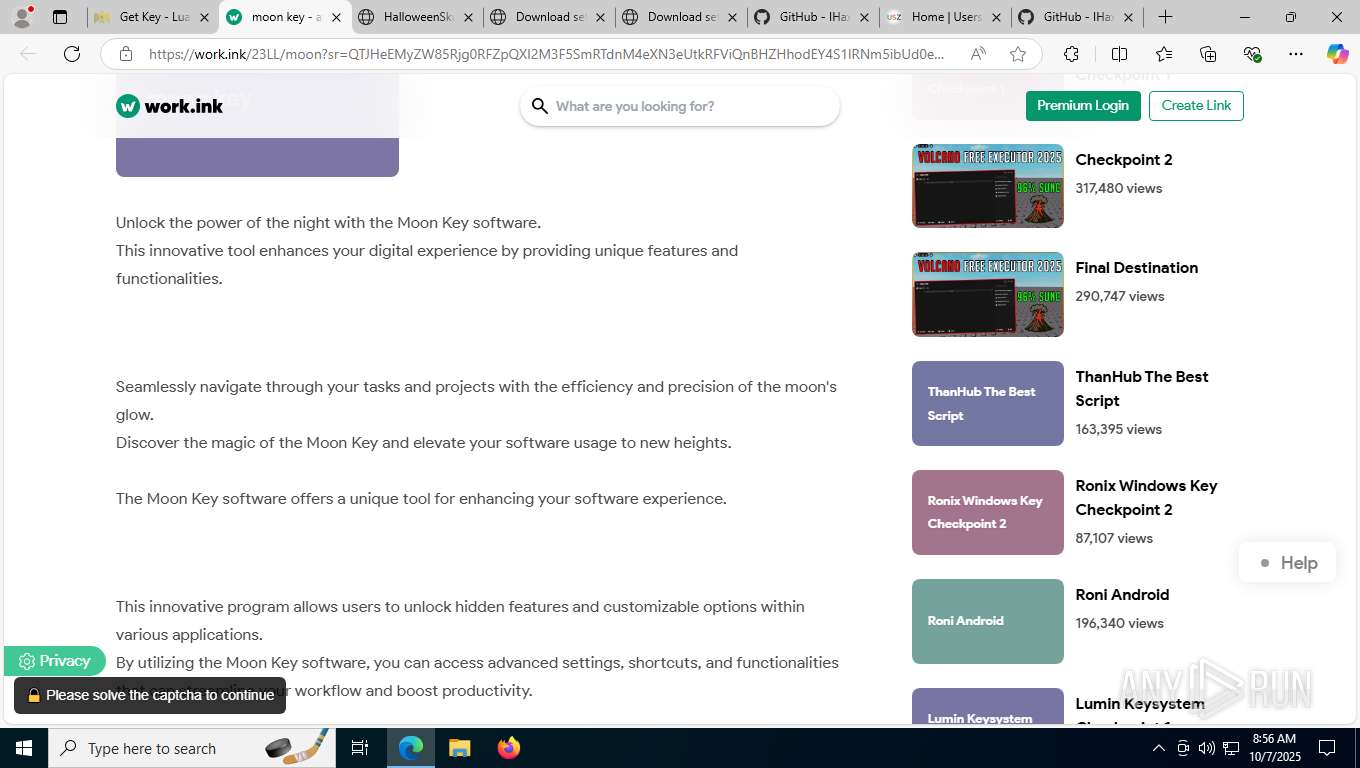Close the Get Key - Lua tab

204,17
